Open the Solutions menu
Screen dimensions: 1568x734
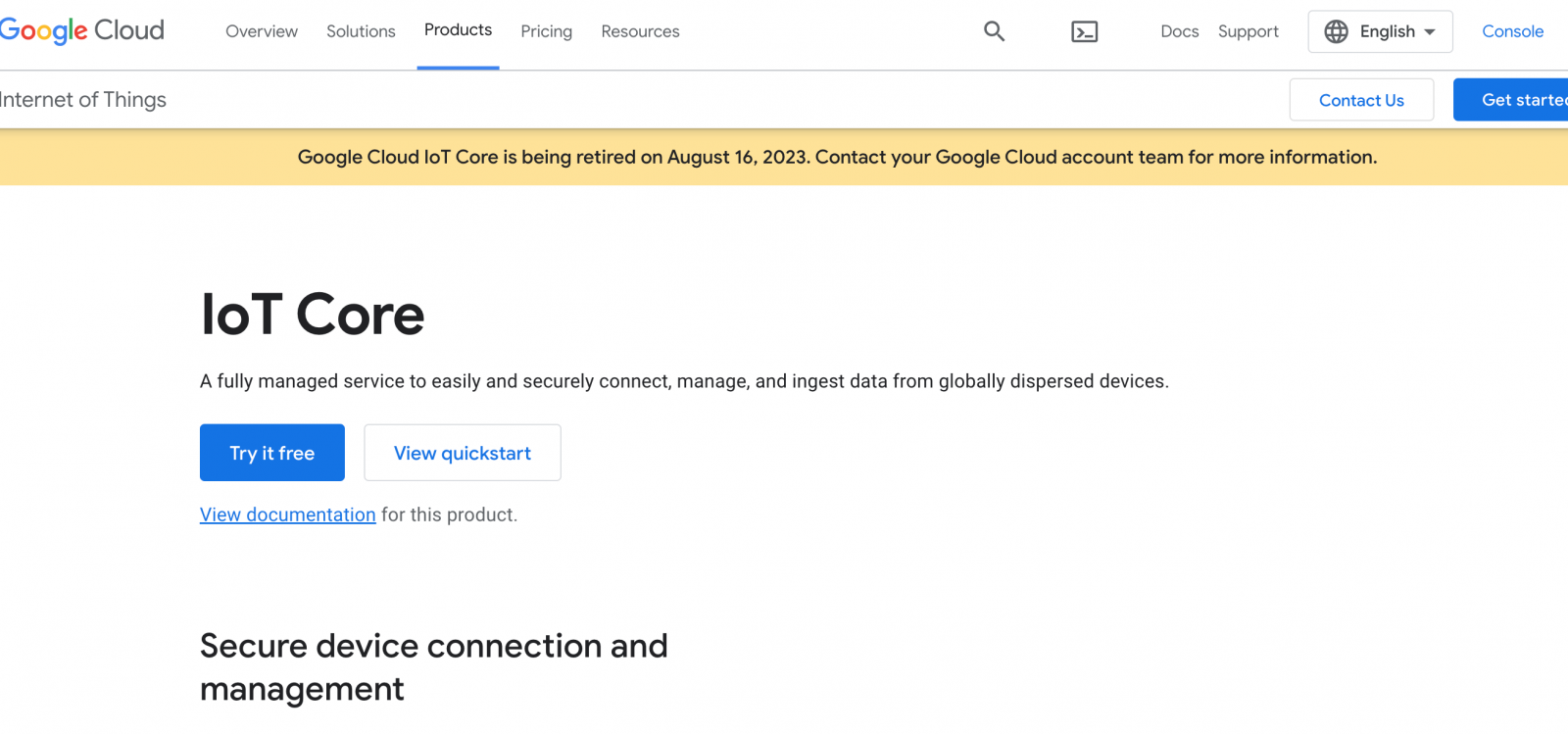(x=361, y=31)
